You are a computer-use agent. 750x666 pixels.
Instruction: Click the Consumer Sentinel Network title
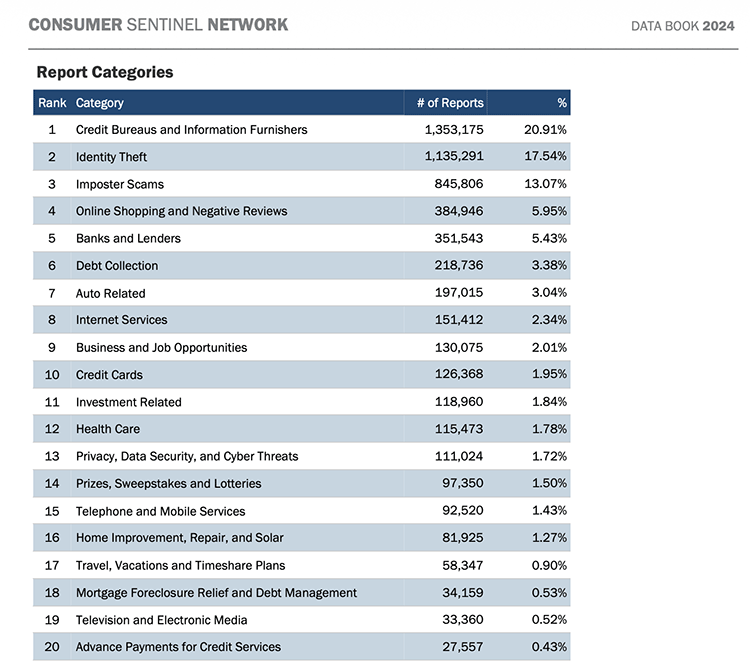158,24
